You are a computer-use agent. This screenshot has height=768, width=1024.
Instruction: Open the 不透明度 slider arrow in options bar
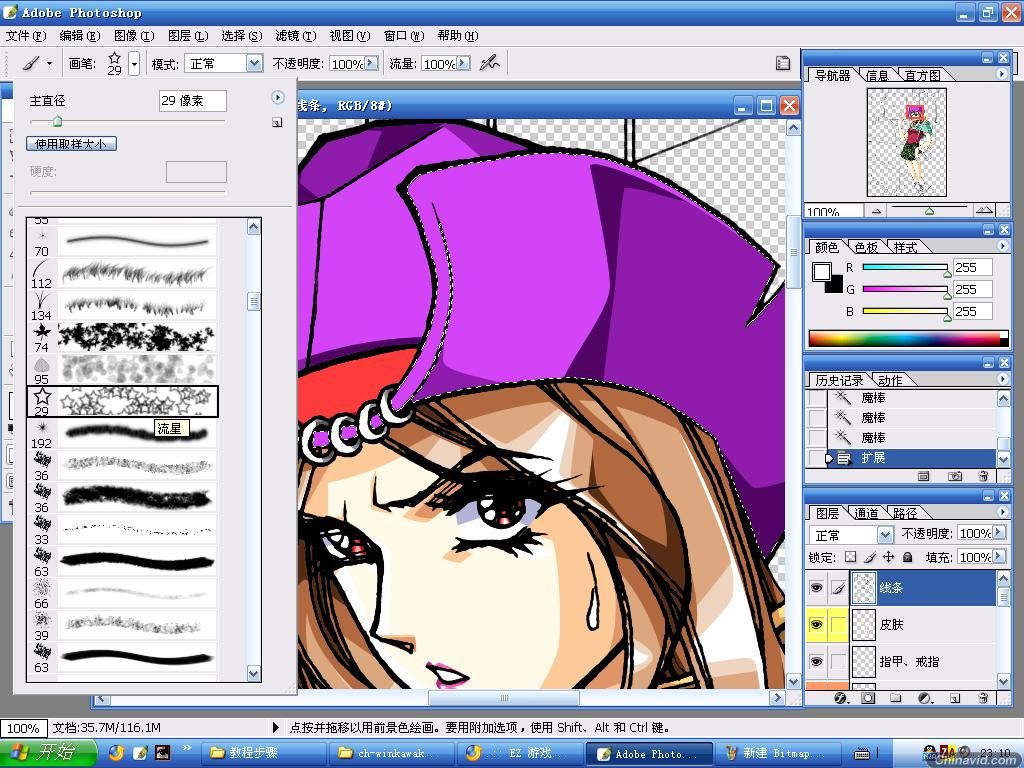[x=372, y=63]
